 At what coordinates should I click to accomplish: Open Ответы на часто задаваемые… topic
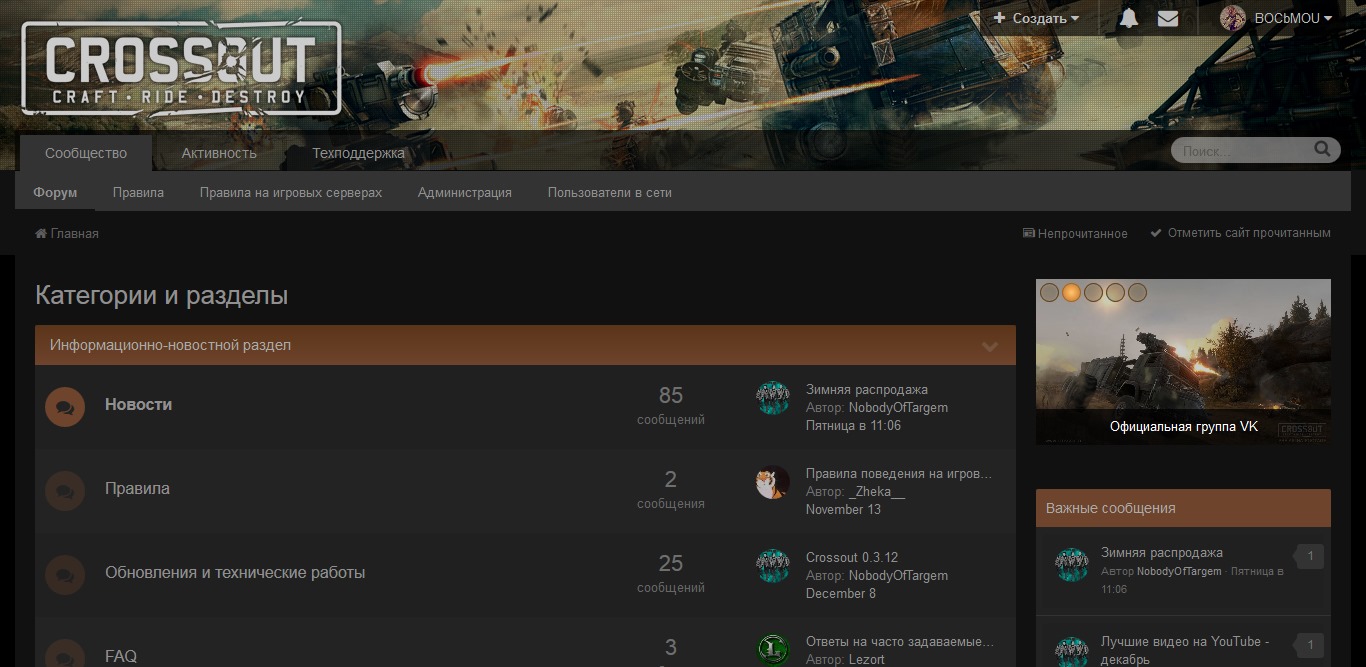900,641
